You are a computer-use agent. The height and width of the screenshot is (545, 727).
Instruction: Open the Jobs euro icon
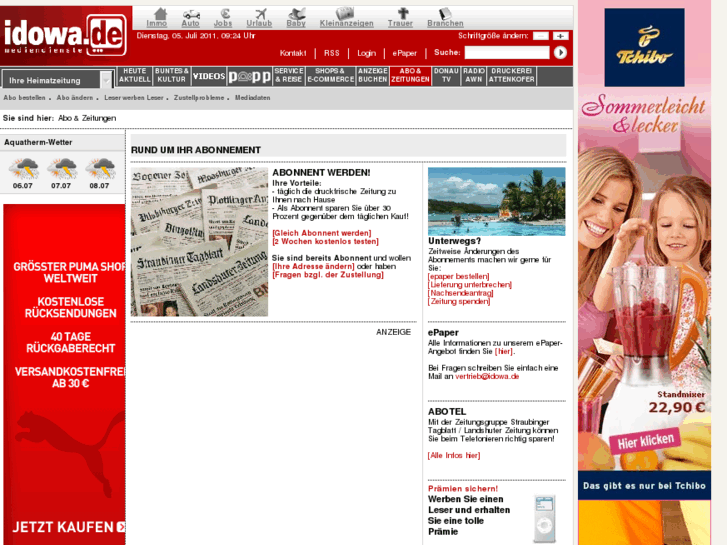point(224,13)
